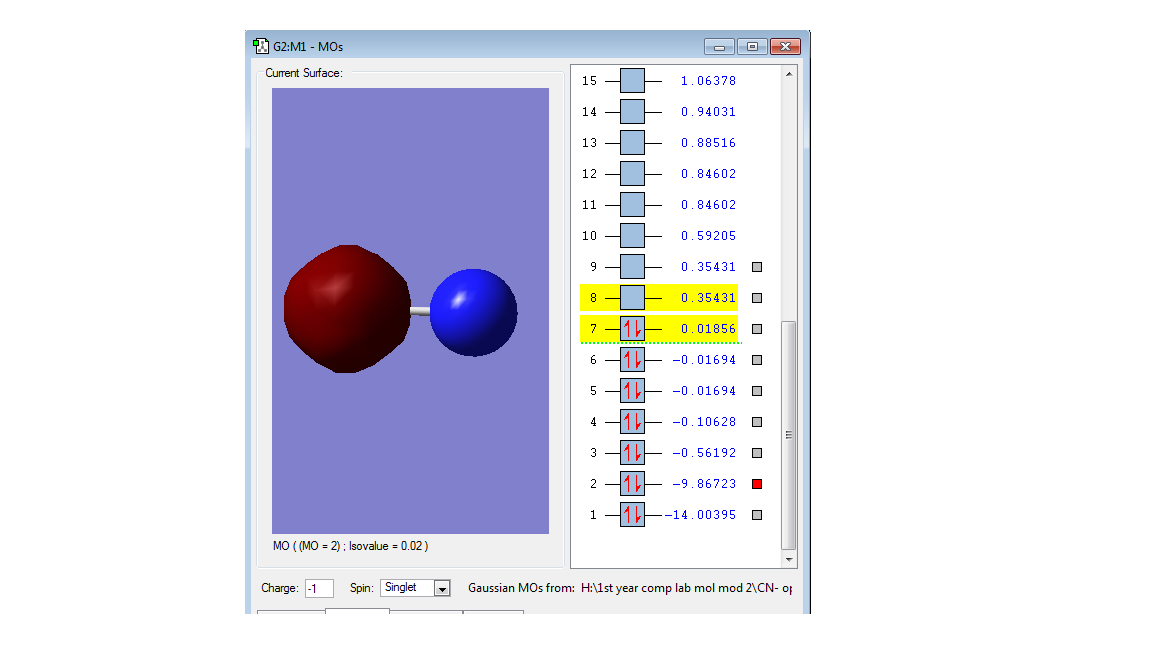The width and height of the screenshot is (1152, 648).
Task: Select the occupied orbital box for MO 7
Action: pyautogui.click(x=632, y=329)
